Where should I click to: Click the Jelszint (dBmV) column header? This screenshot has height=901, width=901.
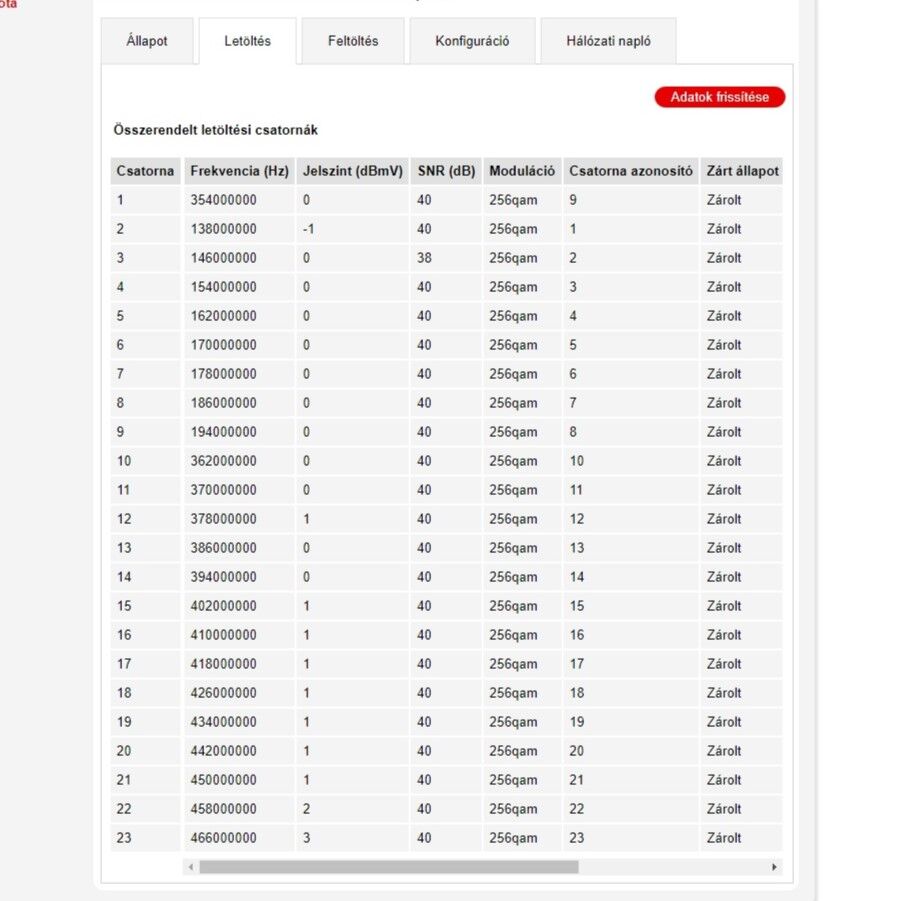(x=353, y=171)
